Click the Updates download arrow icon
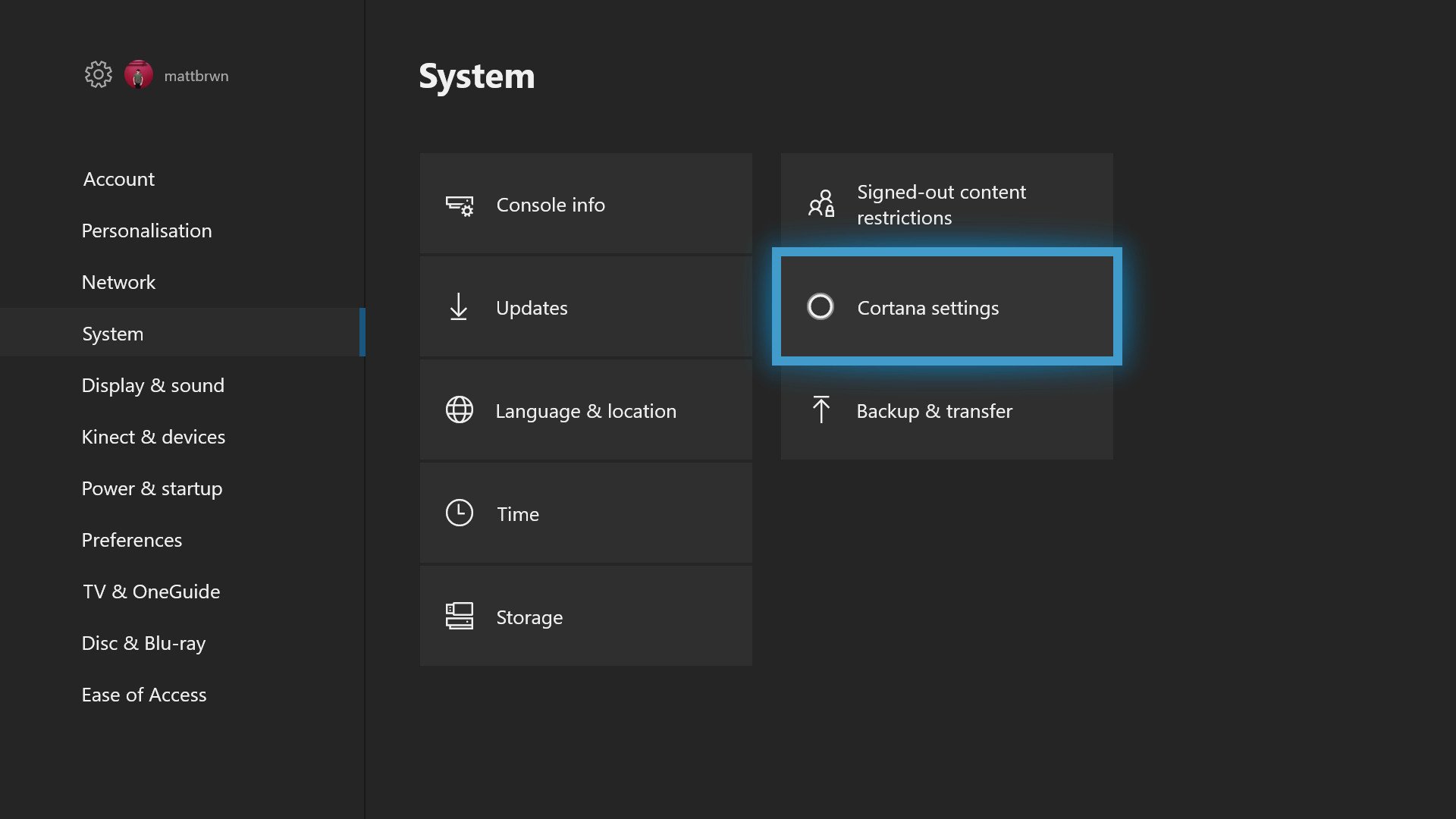This screenshot has height=819, width=1456. [459, 307]
